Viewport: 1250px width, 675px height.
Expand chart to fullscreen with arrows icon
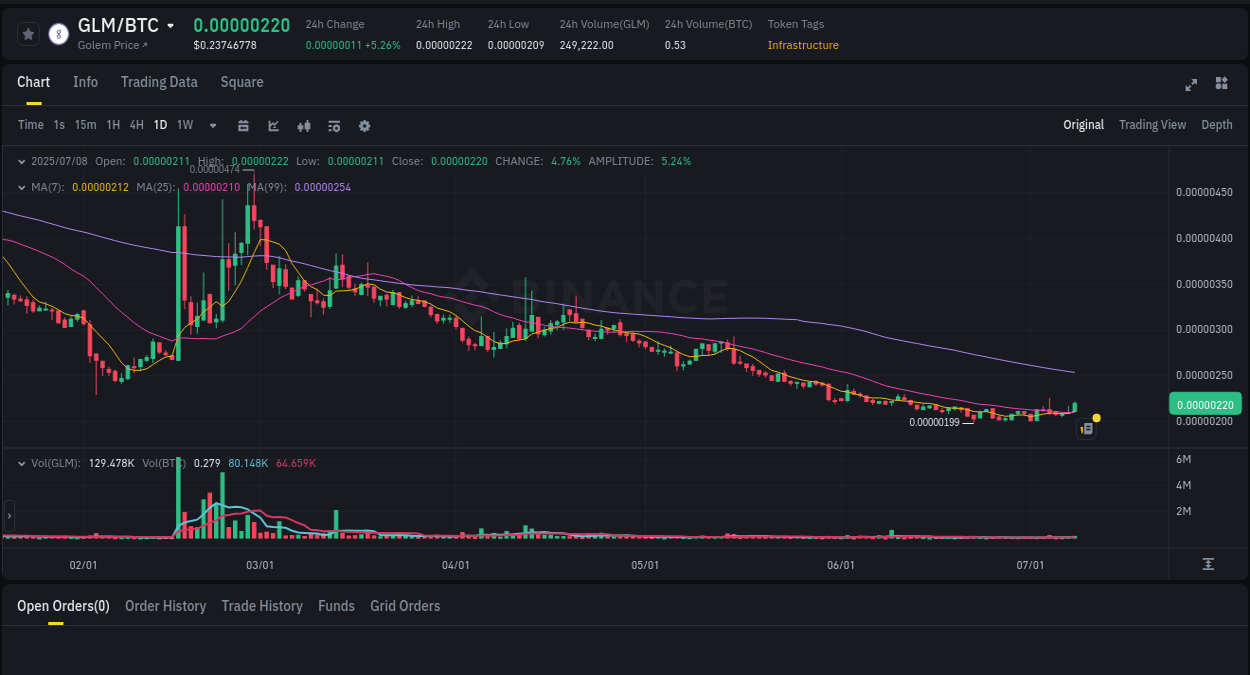tap(1191, 85)
